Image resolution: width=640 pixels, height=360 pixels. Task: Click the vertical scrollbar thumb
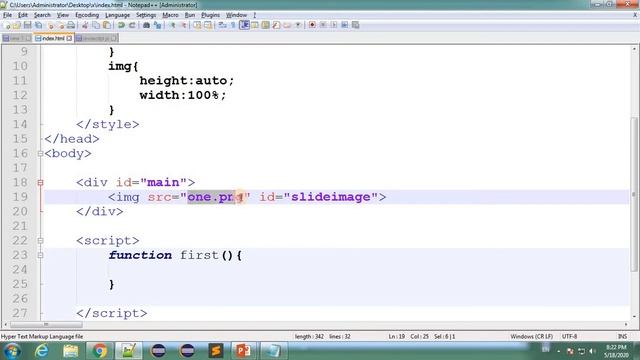point(634,194)
